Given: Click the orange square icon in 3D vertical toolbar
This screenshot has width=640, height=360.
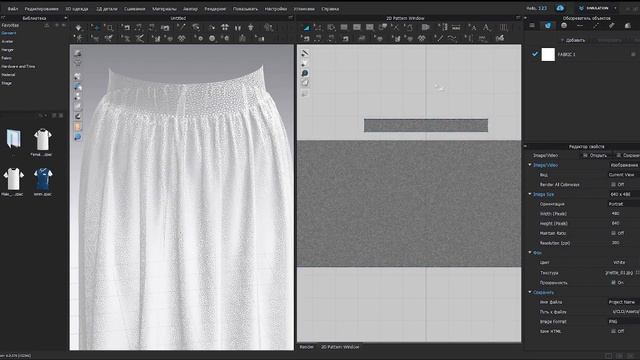Looking at the screenshot, I should [77, 127].
